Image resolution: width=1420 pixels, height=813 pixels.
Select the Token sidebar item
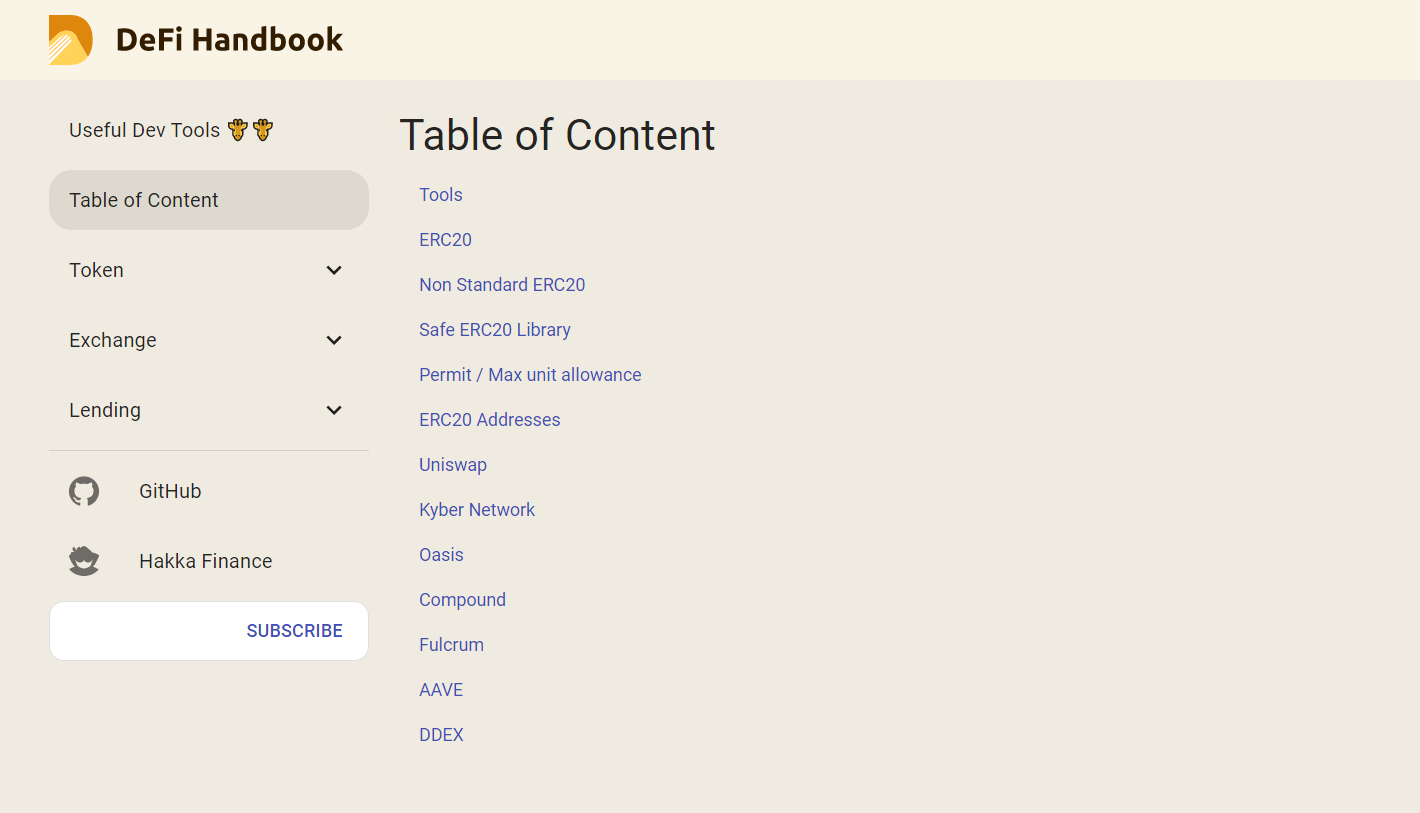click(209, 270)
